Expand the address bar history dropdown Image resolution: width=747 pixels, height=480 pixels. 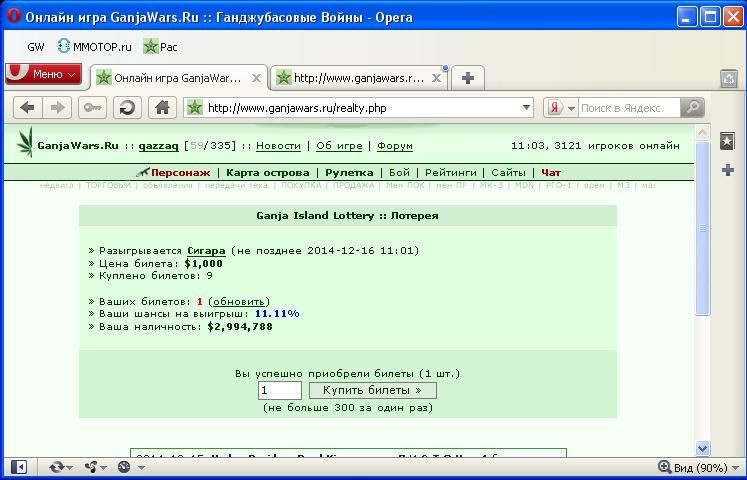point(526,108)
